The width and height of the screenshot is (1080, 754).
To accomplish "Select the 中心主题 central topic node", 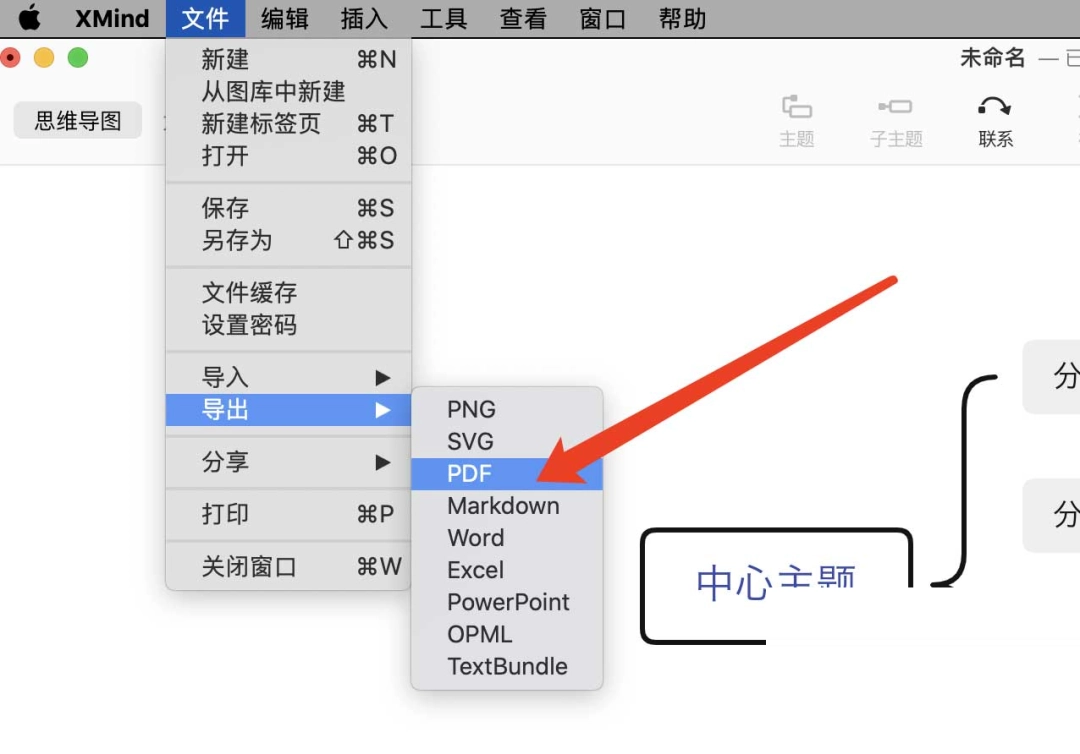I will (776, 584).
